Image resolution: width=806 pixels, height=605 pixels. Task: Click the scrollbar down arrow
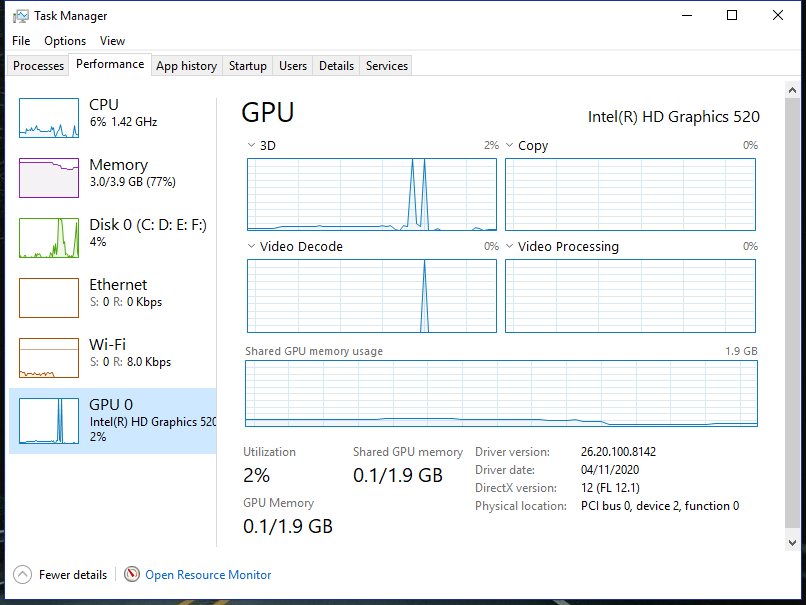pyautogui.click(x=792, y=543)
